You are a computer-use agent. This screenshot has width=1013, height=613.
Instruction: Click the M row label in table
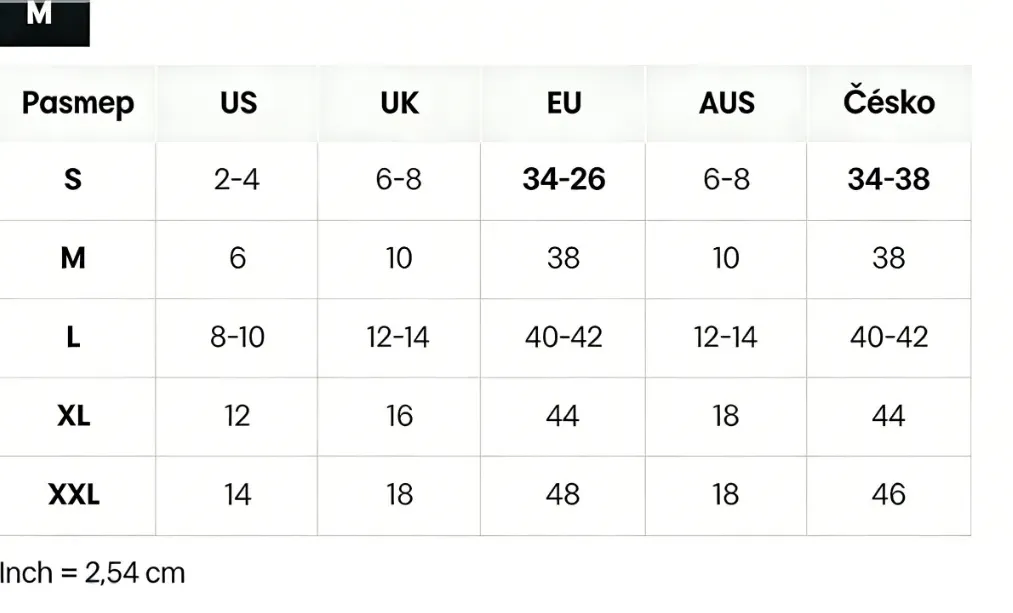click(x=73, y=258)
